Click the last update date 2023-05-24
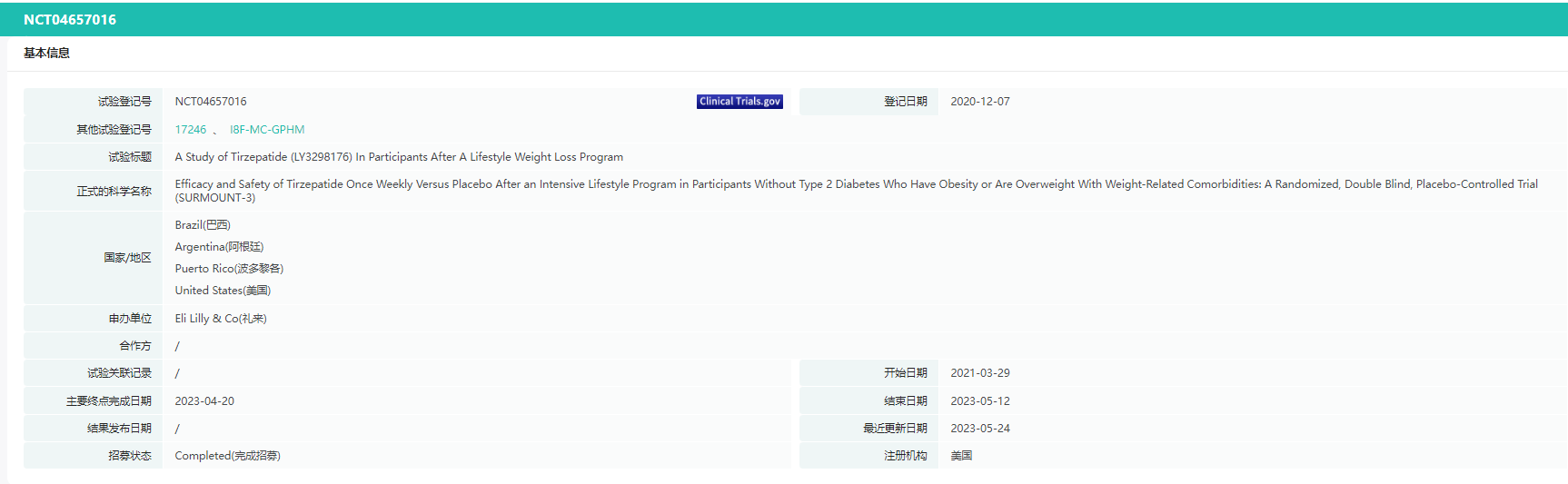 (x=980, y=429)
